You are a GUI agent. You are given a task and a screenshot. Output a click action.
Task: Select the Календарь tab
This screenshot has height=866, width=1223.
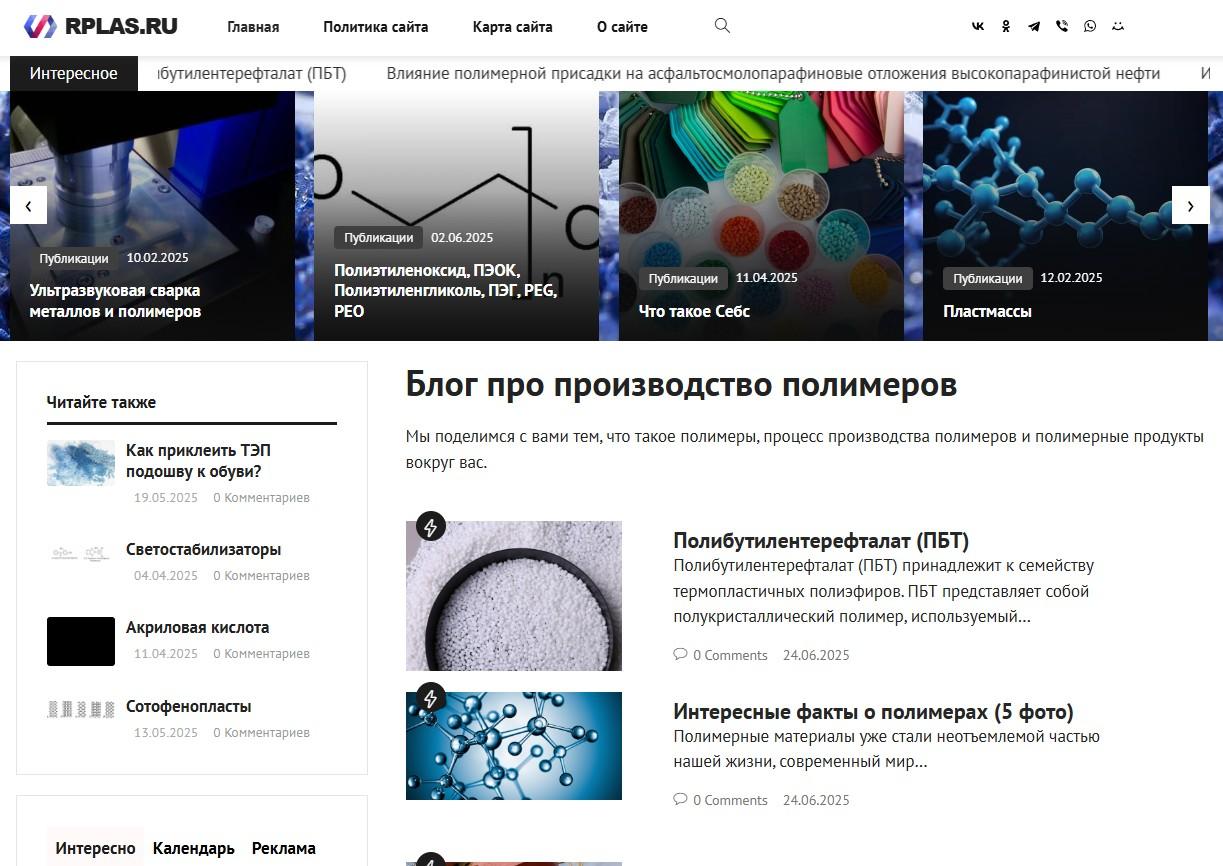coord(194,848)
